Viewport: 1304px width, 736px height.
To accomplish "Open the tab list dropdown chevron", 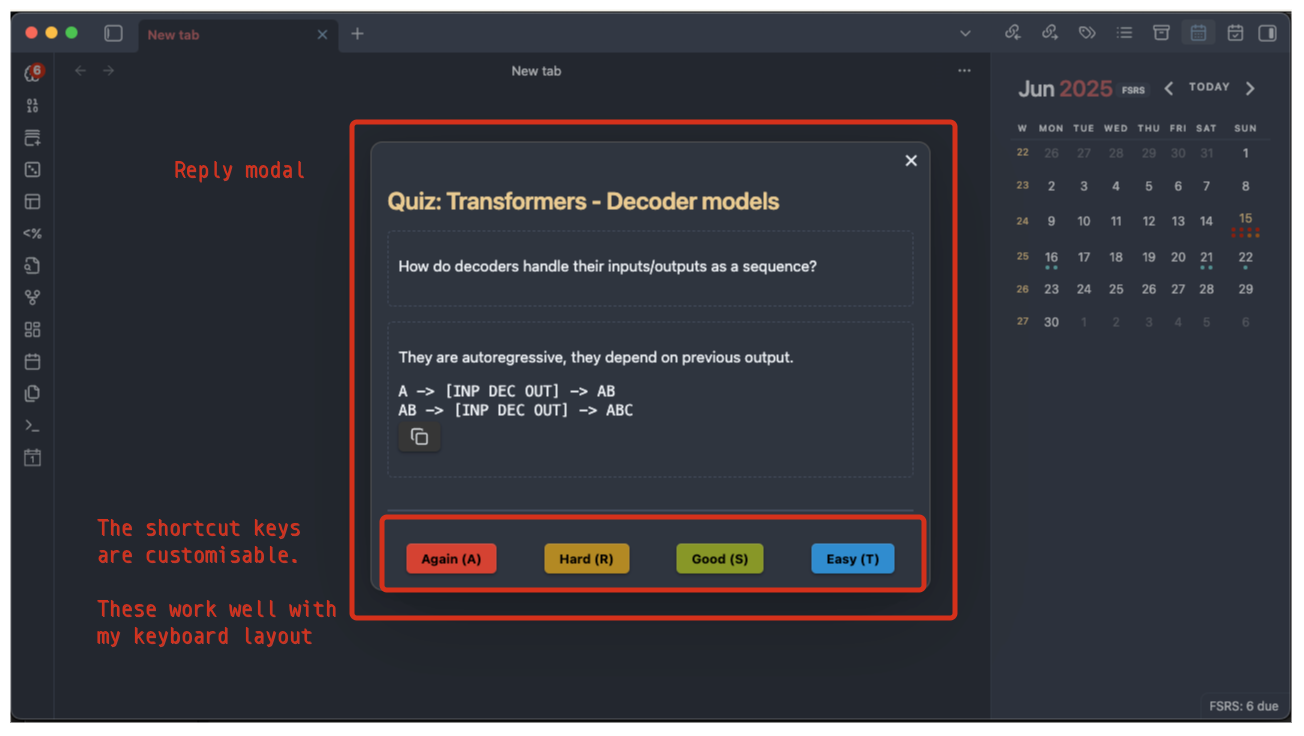I will (x=965, y=33).
